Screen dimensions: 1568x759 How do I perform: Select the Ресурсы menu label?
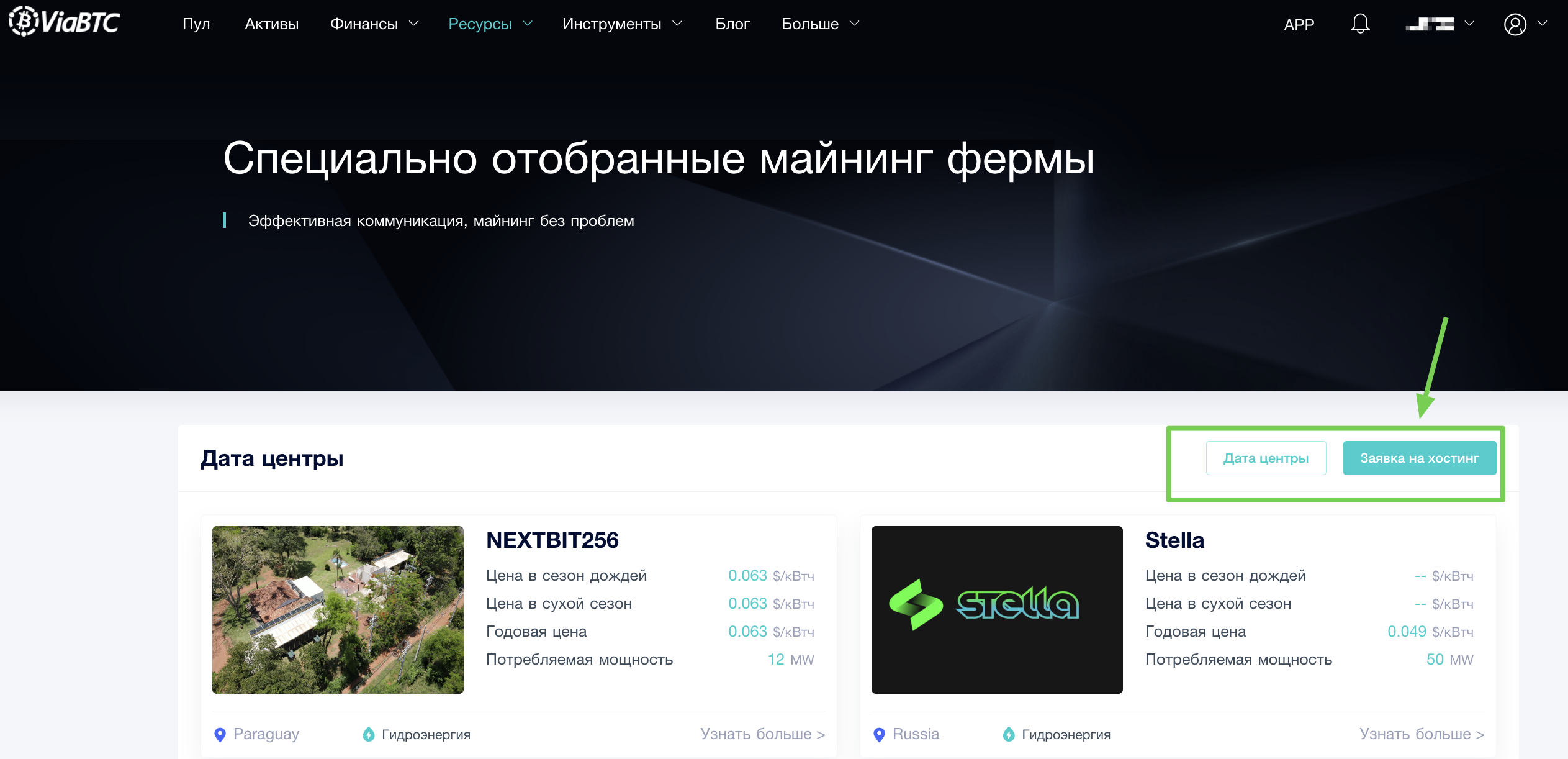[x=480, y=24]
